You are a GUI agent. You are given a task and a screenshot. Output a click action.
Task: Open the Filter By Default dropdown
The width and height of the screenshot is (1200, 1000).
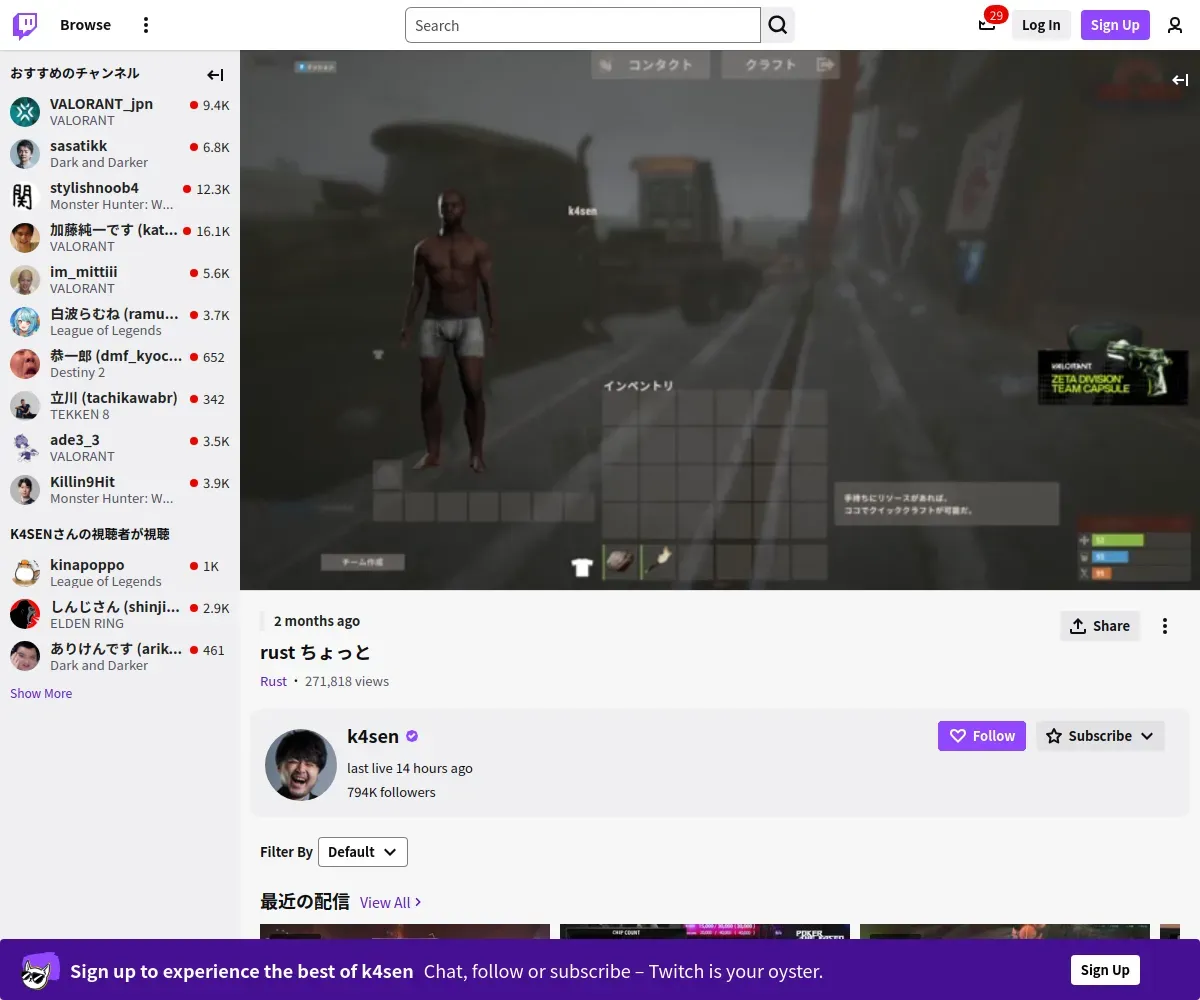click(363, 852)
